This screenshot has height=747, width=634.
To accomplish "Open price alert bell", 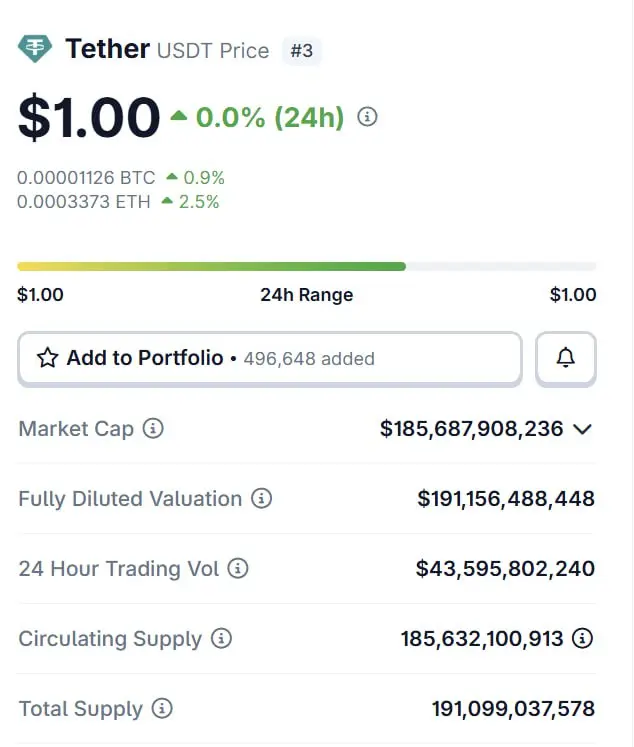I will (566, 358).
